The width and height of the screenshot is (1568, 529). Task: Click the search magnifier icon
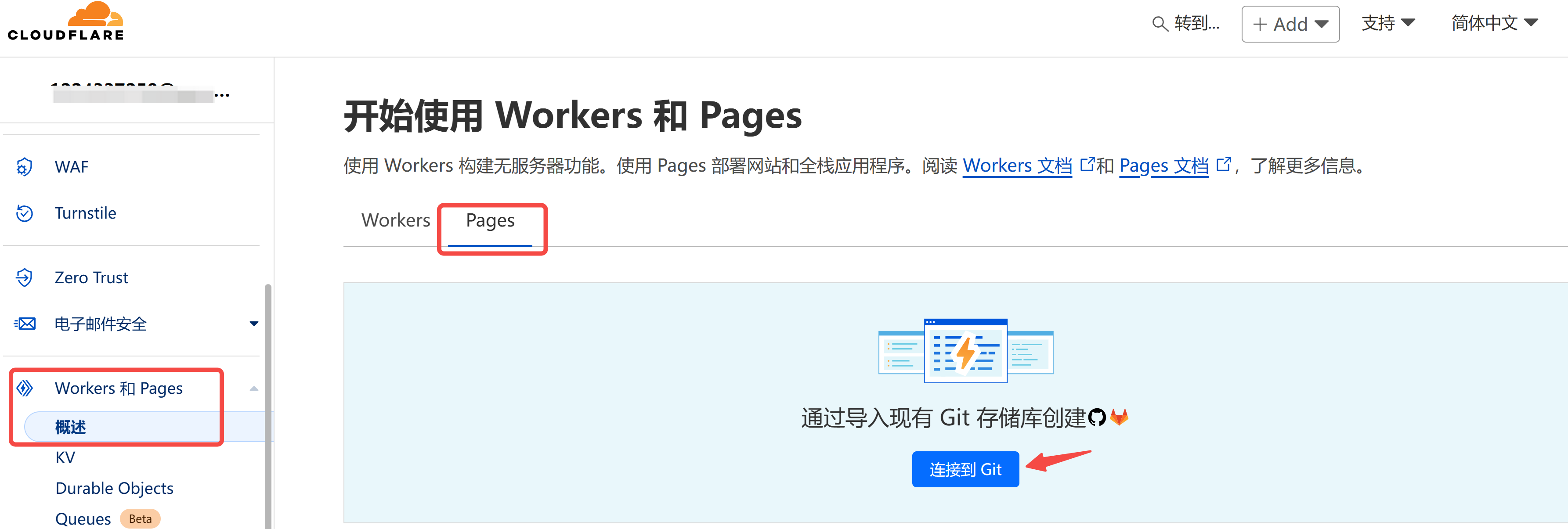click(x=1160, y=24)
